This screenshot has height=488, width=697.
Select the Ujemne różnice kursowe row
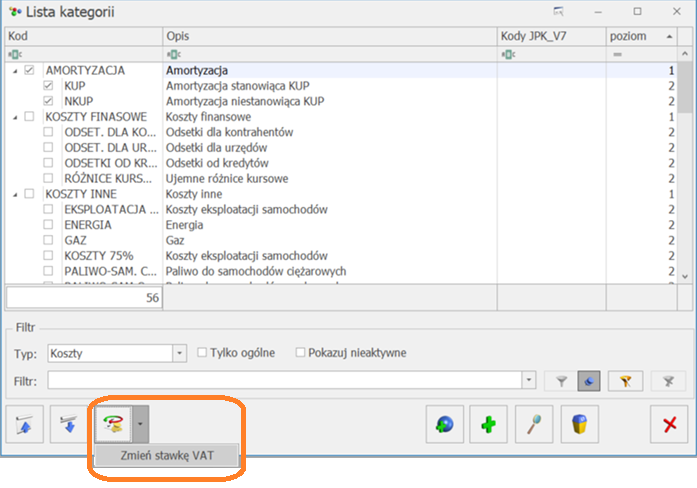[341, 178]
